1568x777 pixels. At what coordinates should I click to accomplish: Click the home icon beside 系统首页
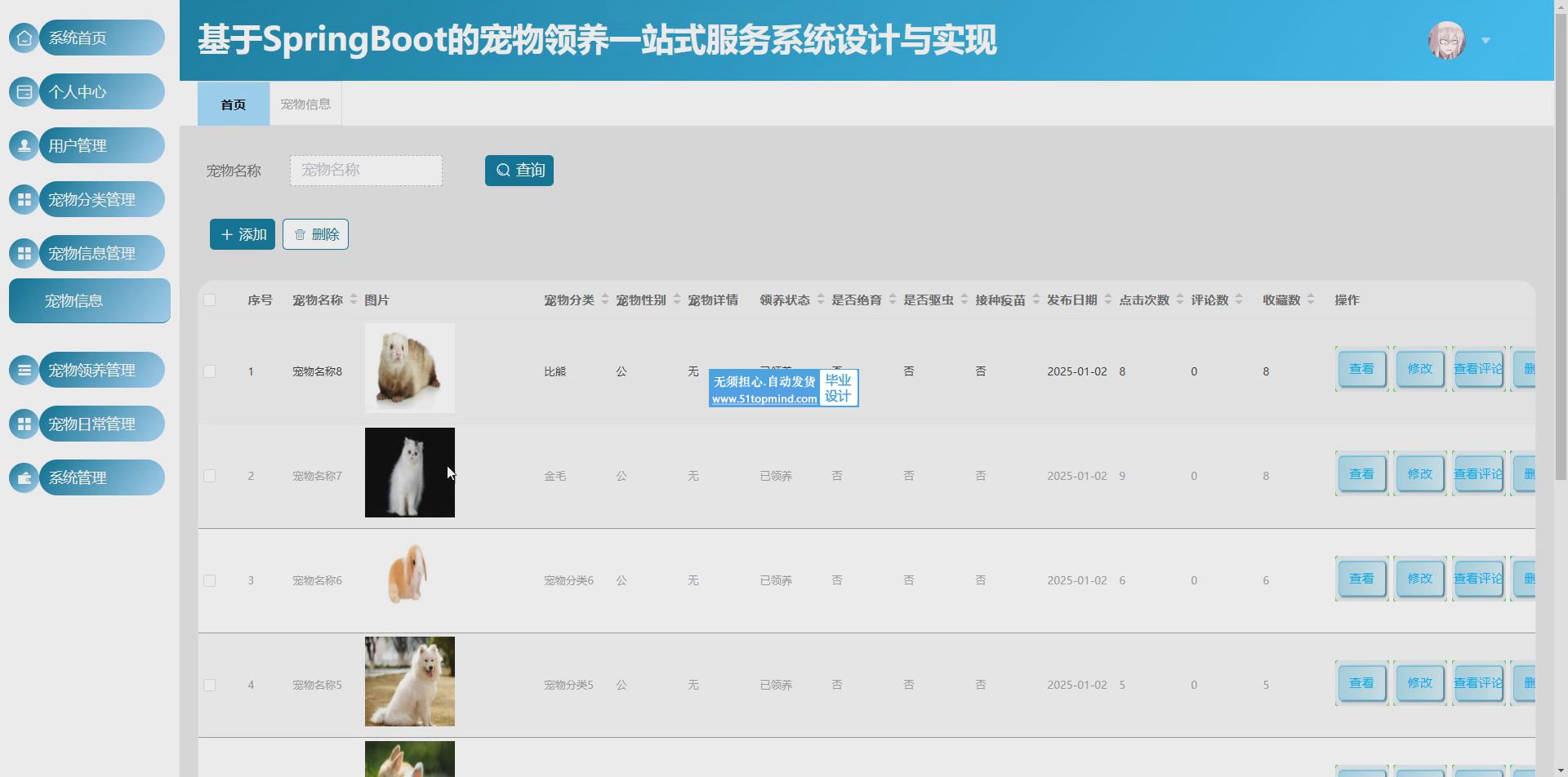[x=24, y=38]
